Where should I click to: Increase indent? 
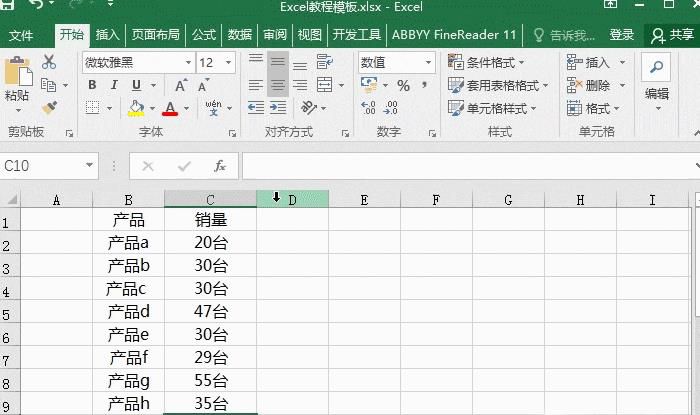click(278, 108)
